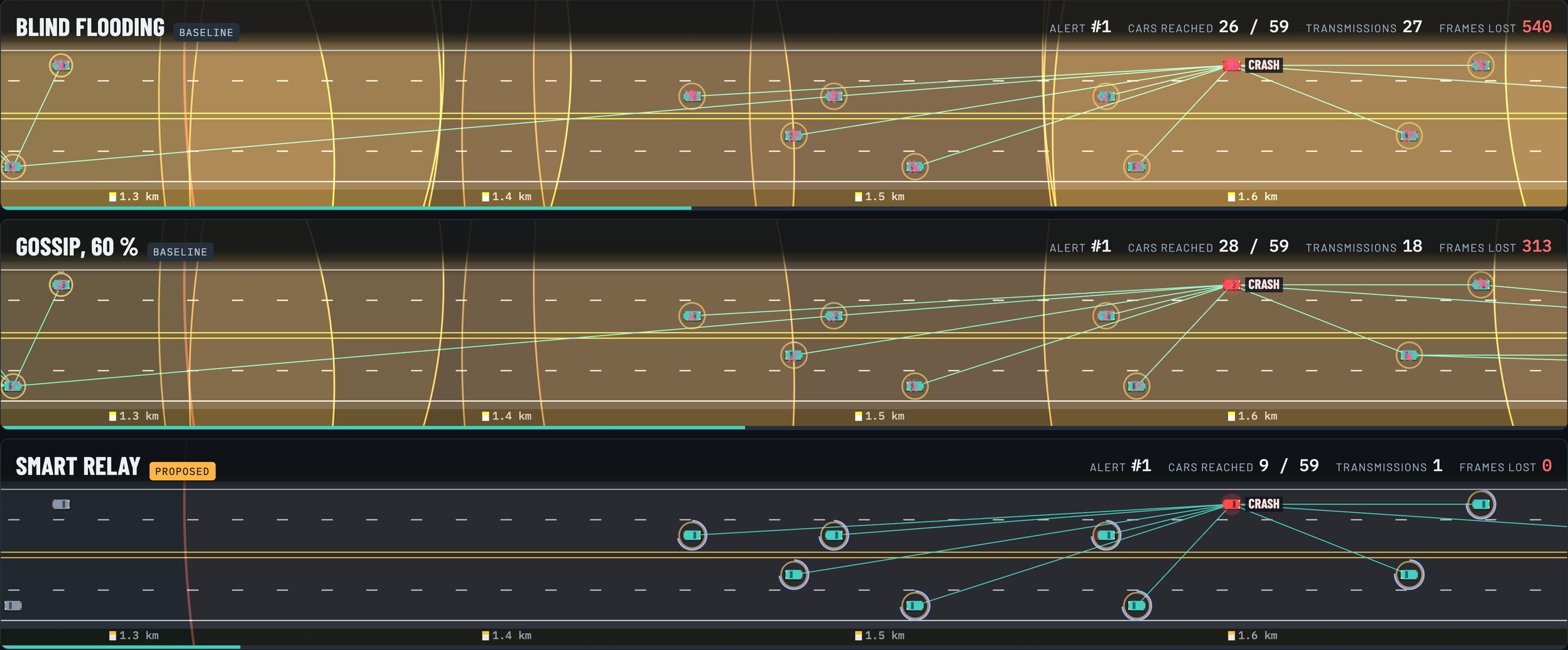The height and width of the screenshot is (650, 1568).
Task: Click Blind Flooding teal progress bar
Action: (346, 207)
